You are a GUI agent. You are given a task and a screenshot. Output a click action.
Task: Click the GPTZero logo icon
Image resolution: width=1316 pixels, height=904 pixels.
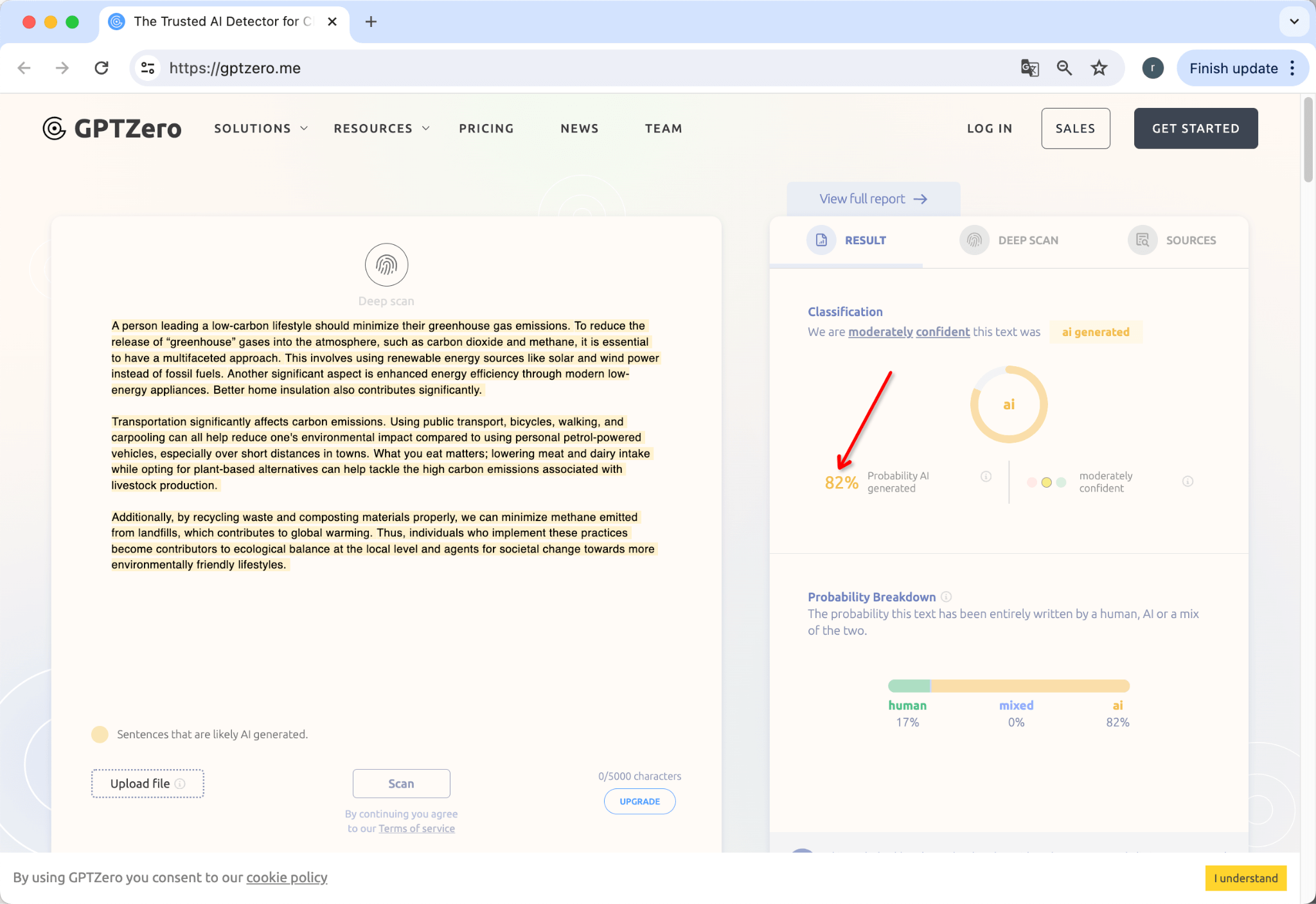pos(54,129)
